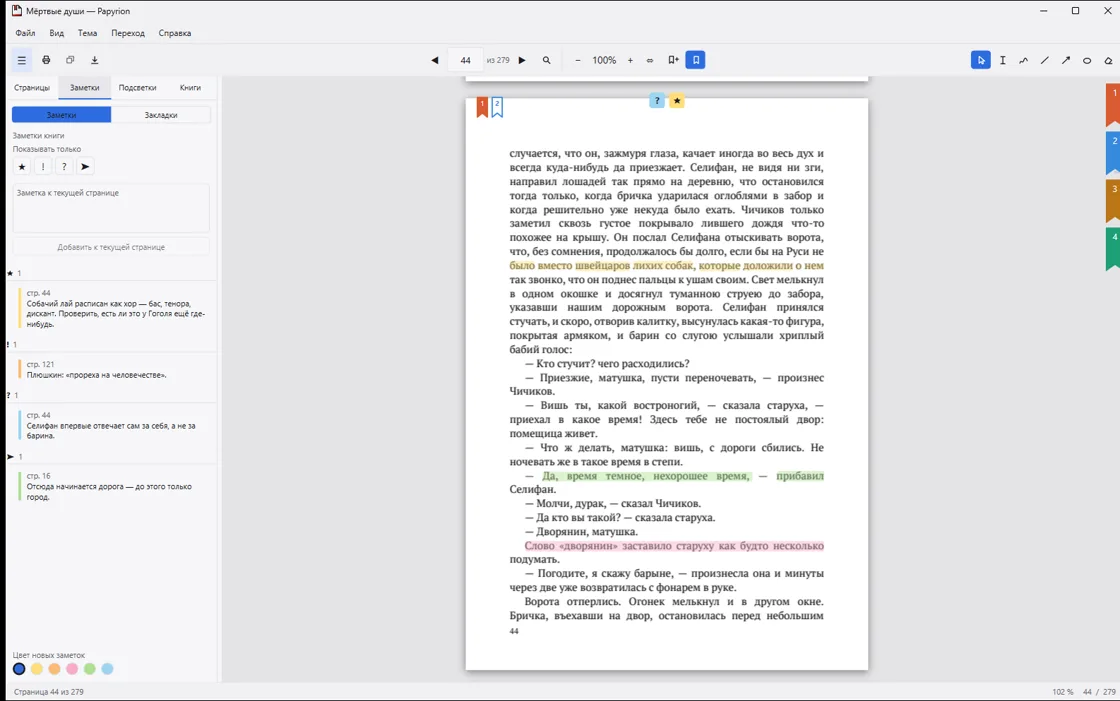Open the Переход menu

coord(128,33)
